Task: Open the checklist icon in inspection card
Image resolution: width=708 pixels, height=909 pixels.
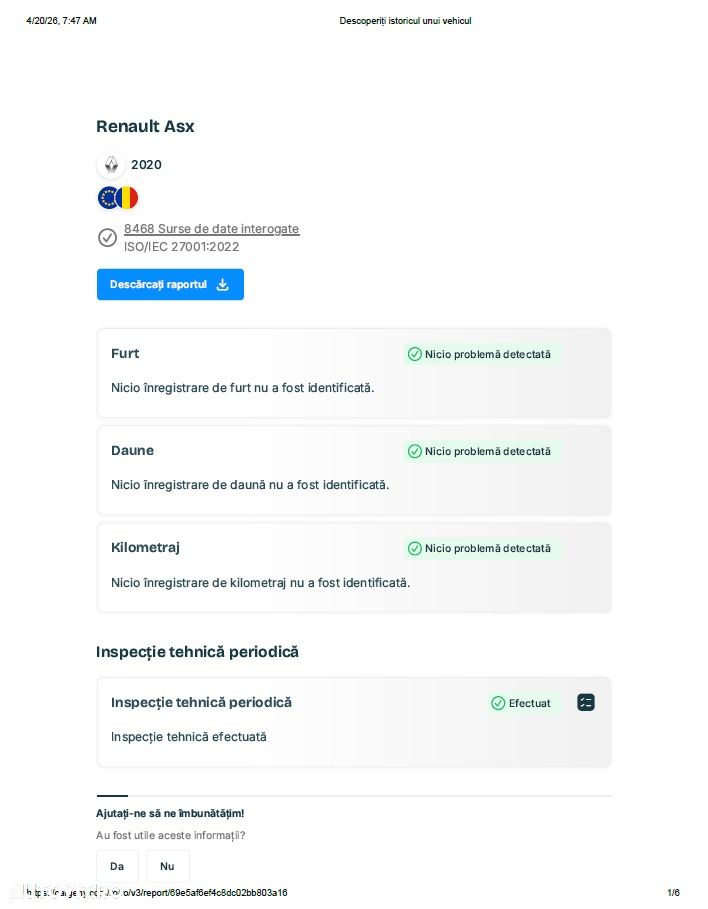Action: (x=586, y=703)
